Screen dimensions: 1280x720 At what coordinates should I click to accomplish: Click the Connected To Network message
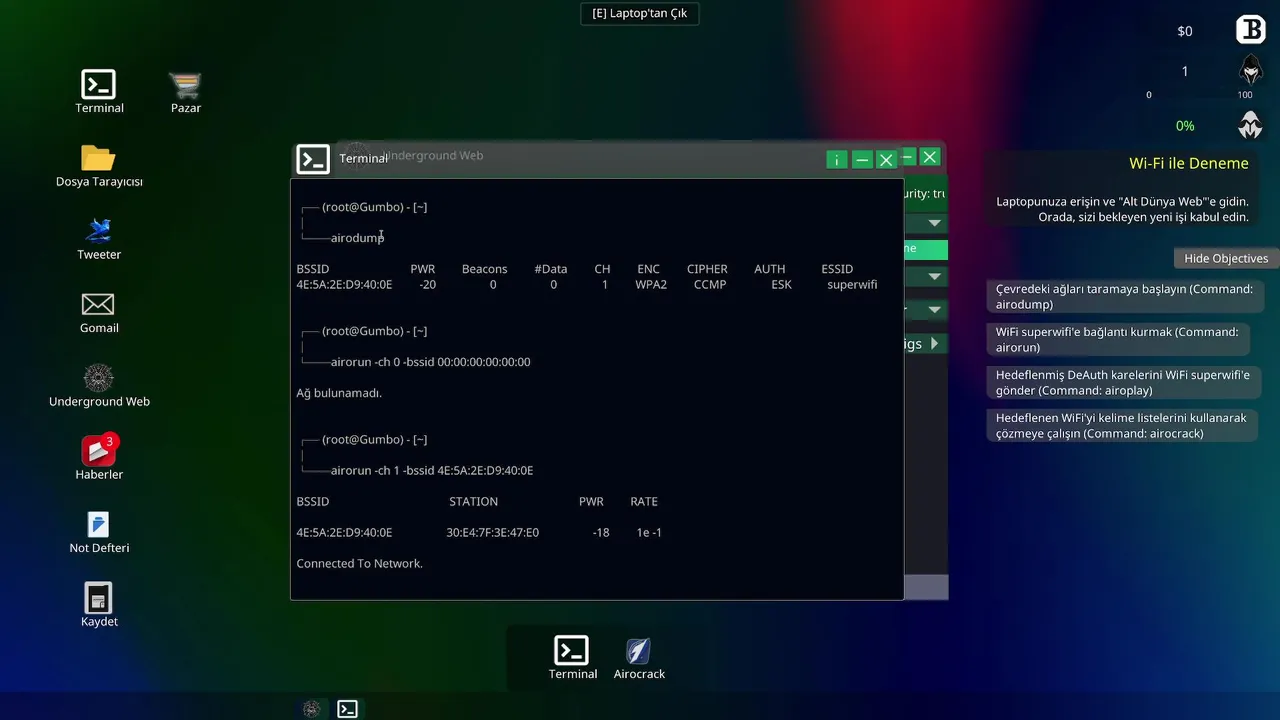[359, 563]
